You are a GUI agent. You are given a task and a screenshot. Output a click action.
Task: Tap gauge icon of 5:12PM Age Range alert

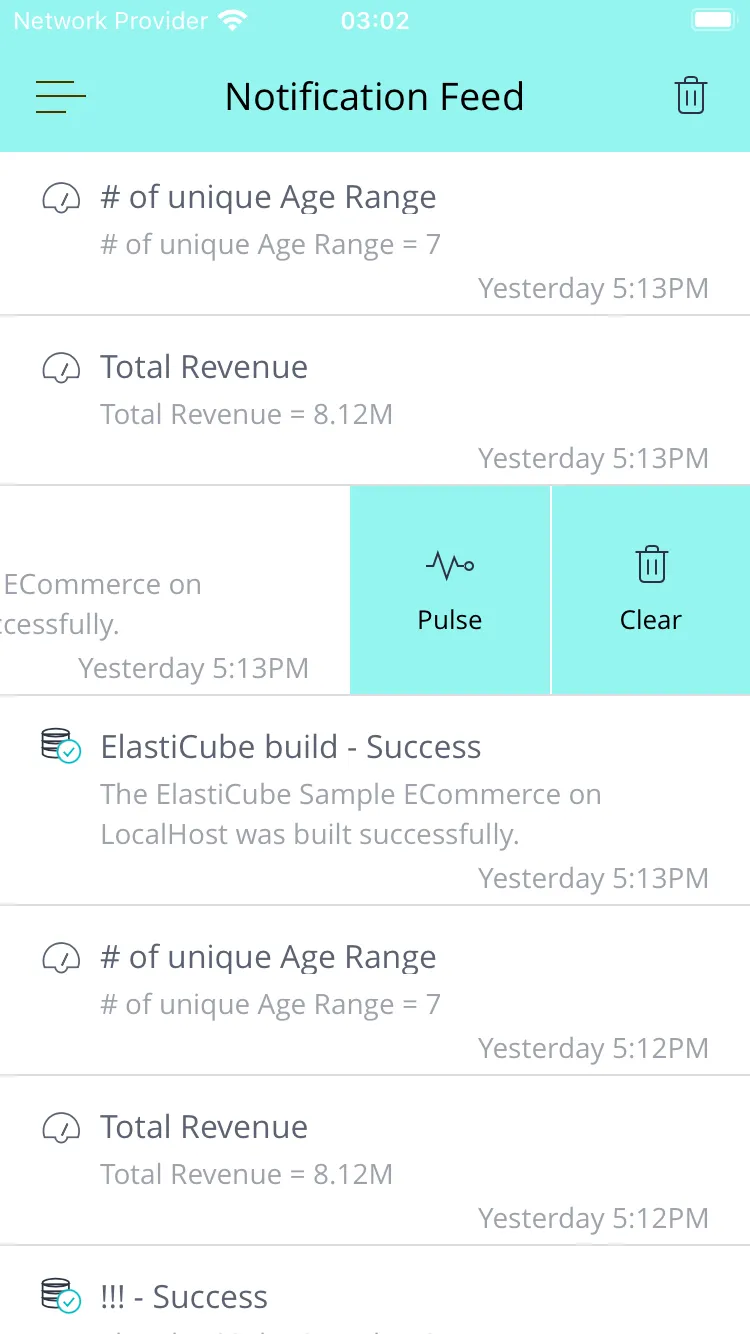(x=61, y=958)
